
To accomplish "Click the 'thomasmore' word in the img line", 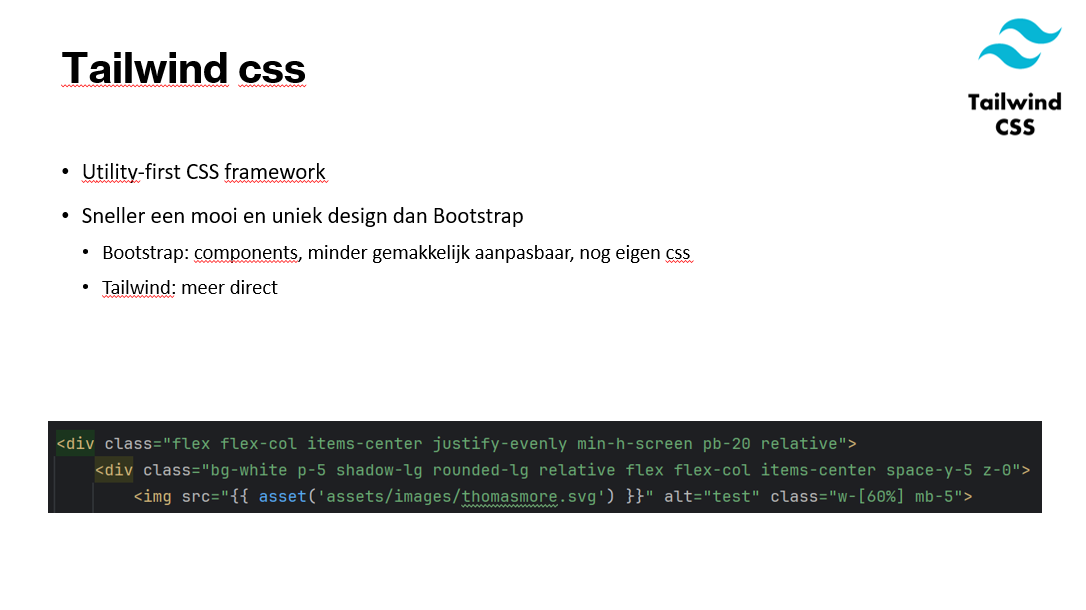I will click(509, 496).
